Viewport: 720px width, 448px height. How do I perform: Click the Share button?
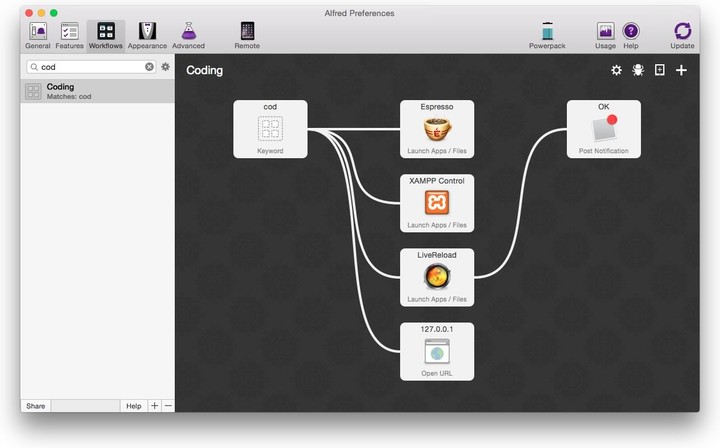point(35,406)
